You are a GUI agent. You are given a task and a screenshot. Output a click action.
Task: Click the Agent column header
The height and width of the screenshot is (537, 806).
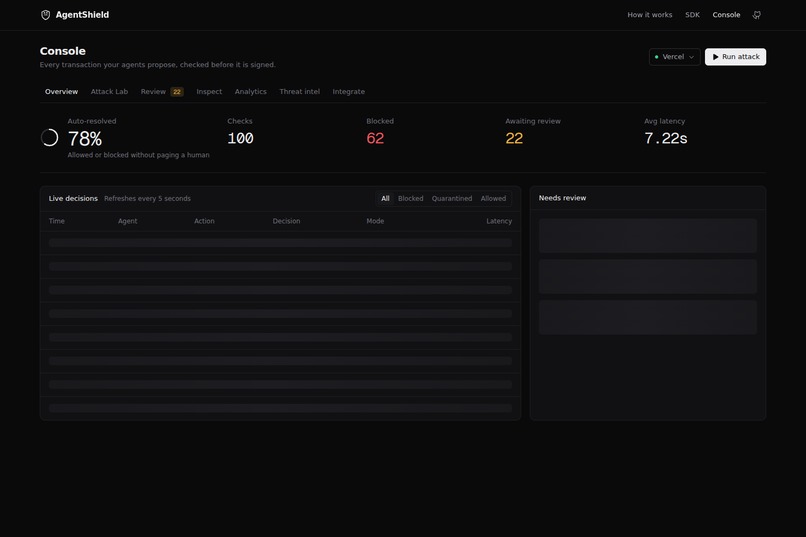(127, 221)
